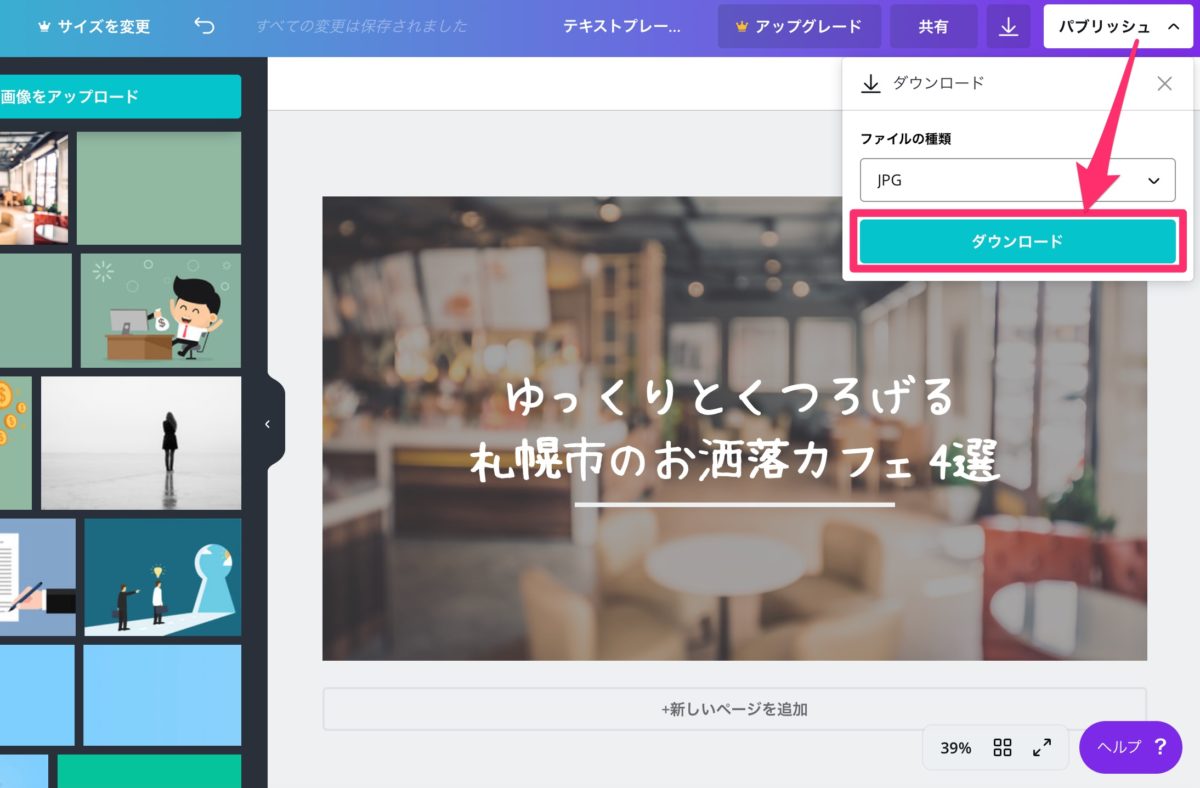Click the 39% zoom level
Viewport: 1200px width, 788px height.
[x=955, y=748]
